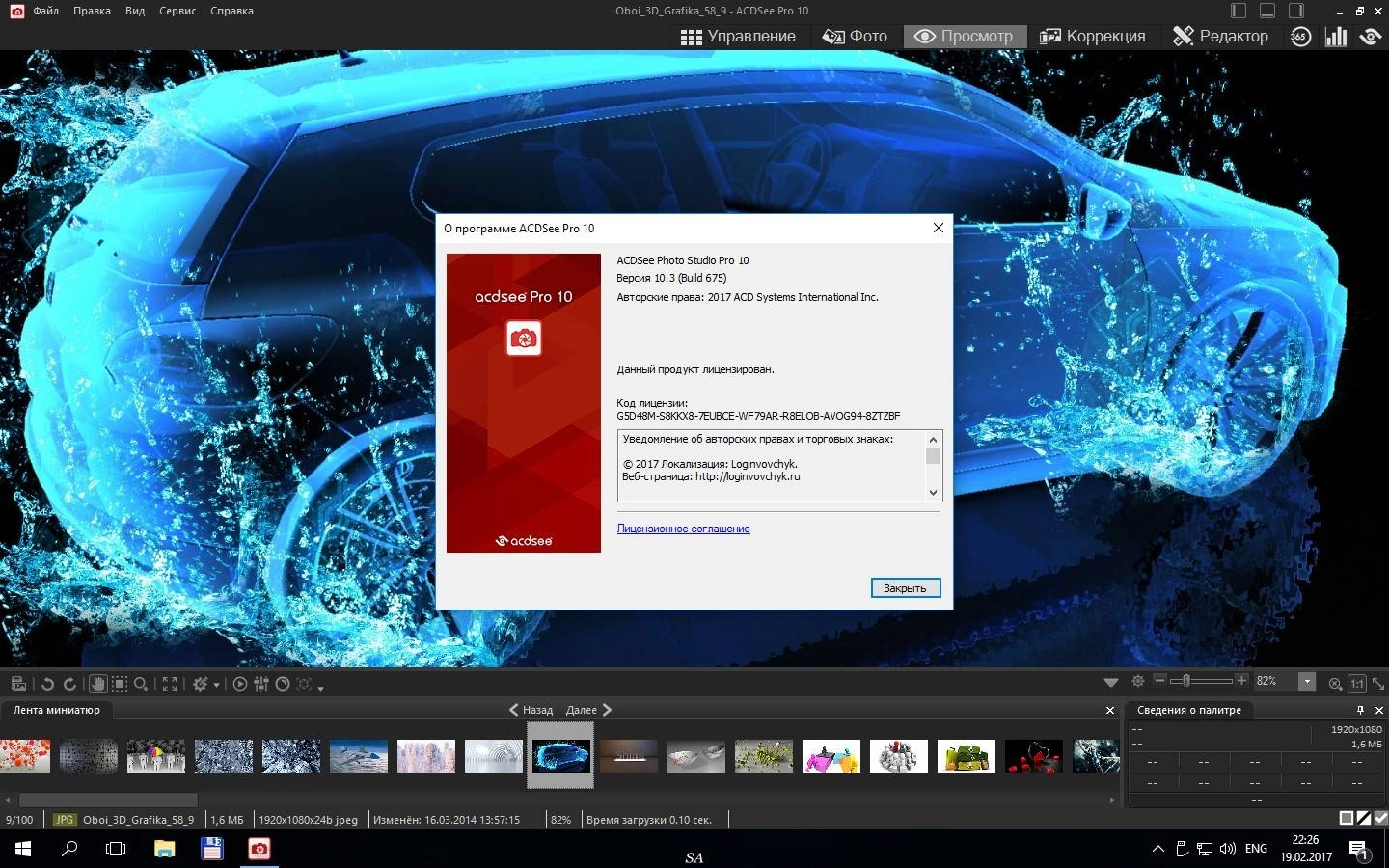Start the slideshow play button
Screen dimensions: 1389x868
coord(240,684)
